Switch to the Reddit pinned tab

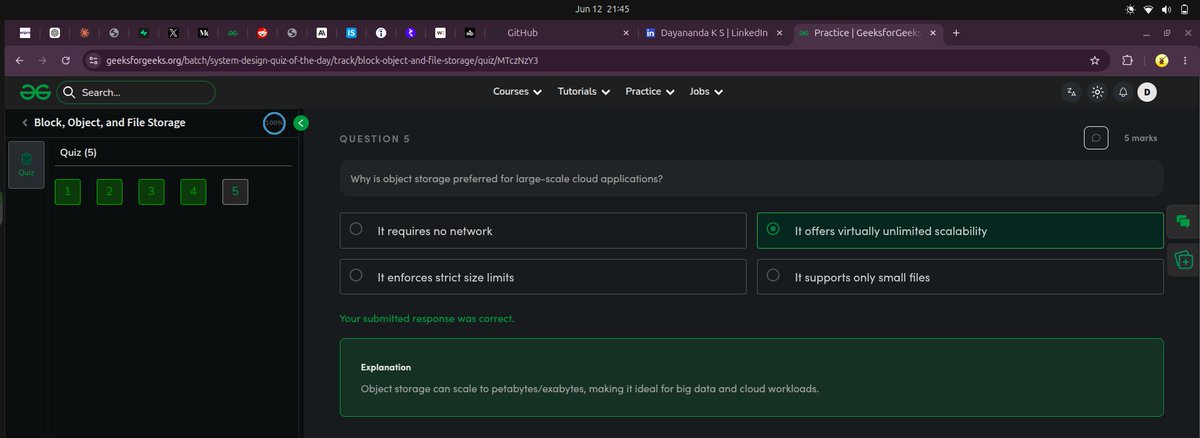[x=261, y=32]
